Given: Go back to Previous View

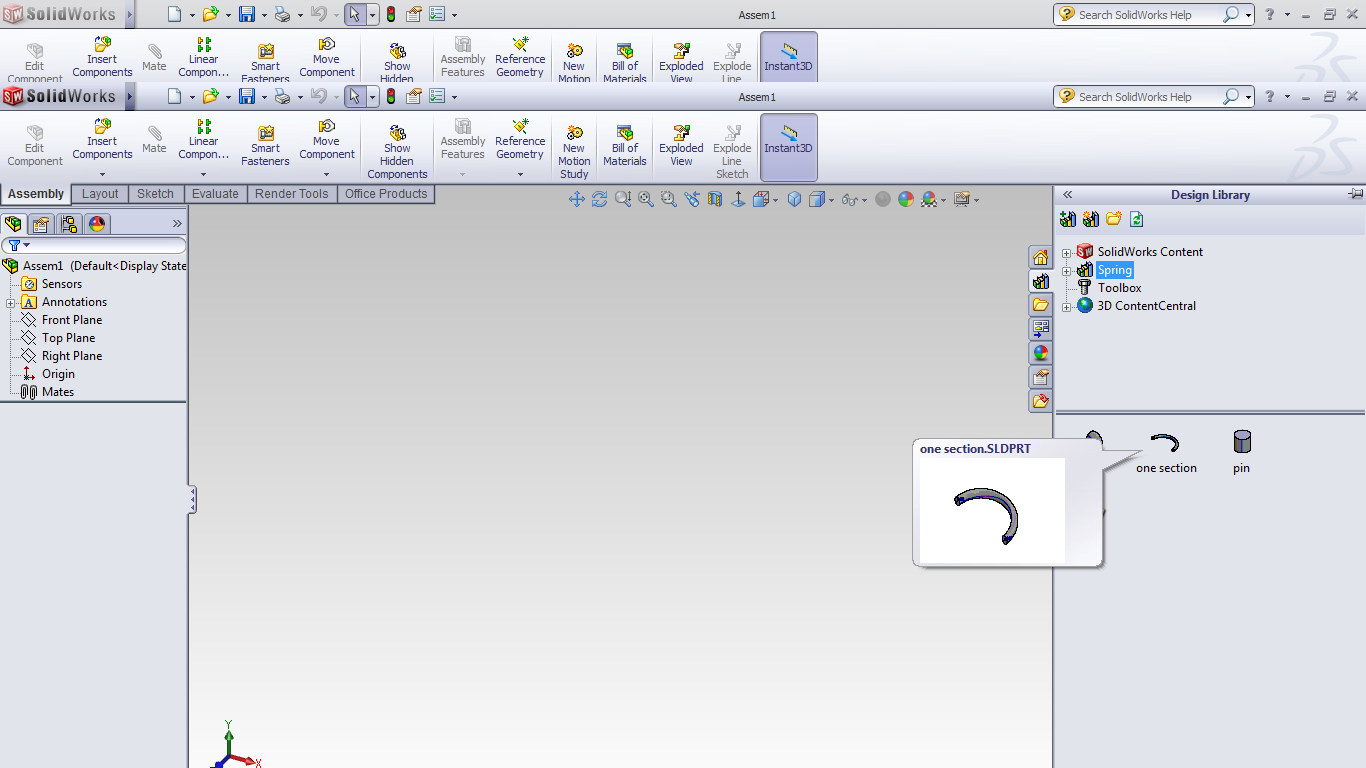Looking at the screenshot, I should tap(692, 199).
